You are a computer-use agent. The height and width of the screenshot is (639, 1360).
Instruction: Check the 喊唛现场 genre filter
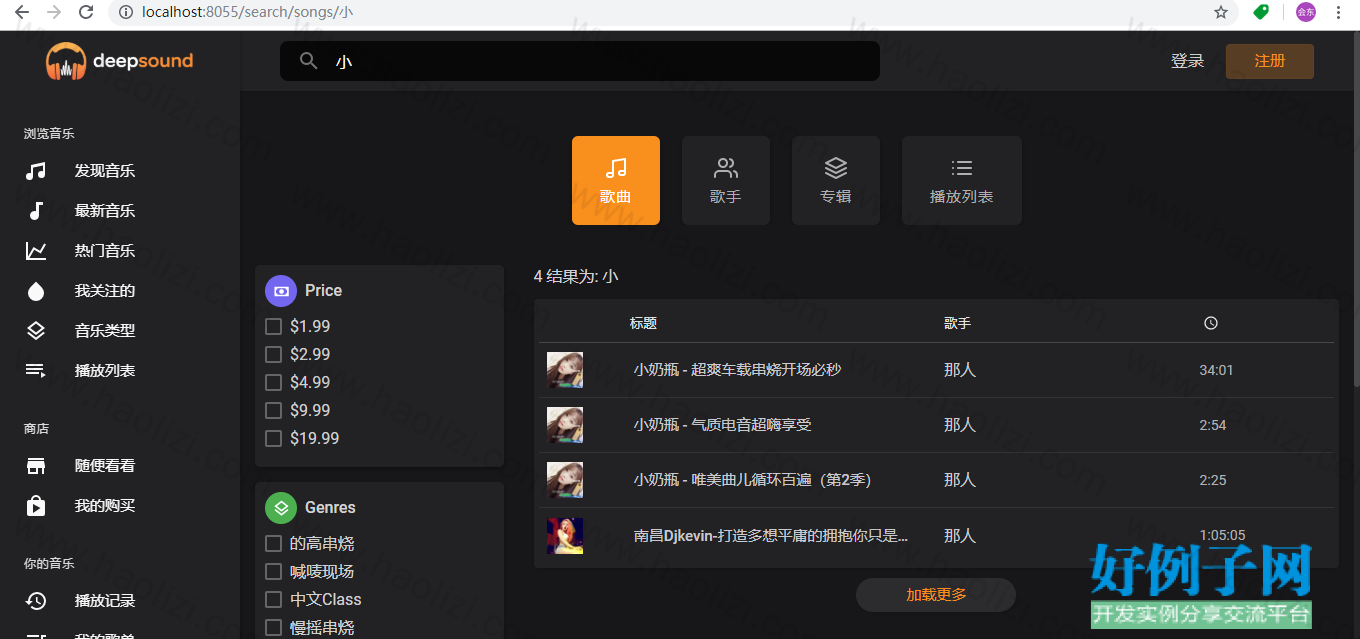coord(273,571)
